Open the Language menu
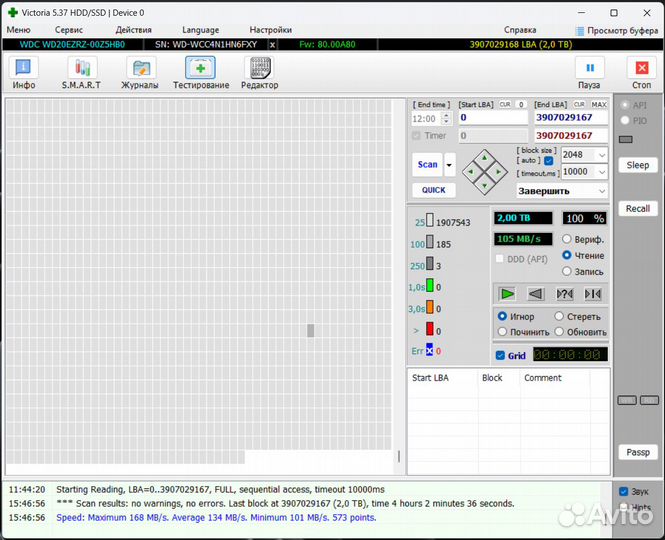 200,30
